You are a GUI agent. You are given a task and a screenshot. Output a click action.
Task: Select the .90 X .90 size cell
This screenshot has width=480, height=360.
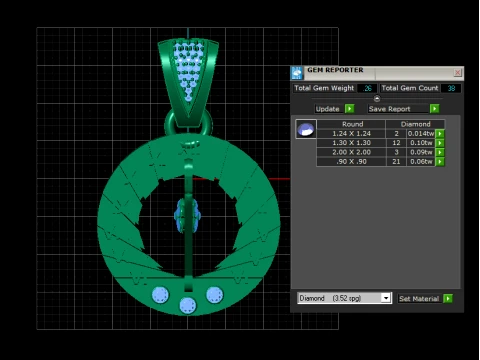351,162
